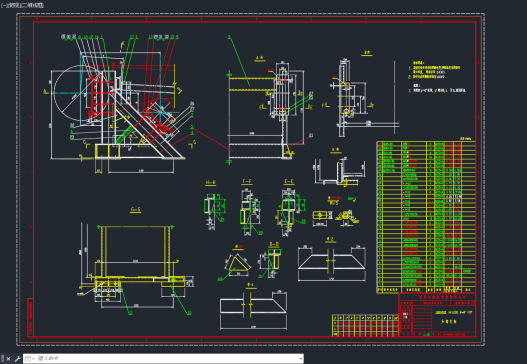Grab the command line grip handle
Image resolution: width=527 pixels, height=364 pixels.
point(3,359)
